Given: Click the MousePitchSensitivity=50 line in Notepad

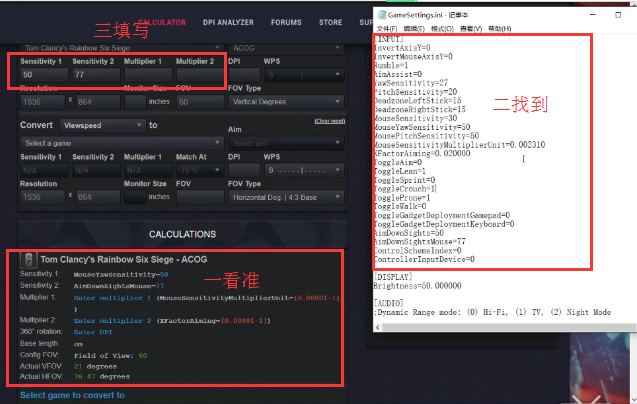Looking at the screenshot, I should tap(426, 136).
